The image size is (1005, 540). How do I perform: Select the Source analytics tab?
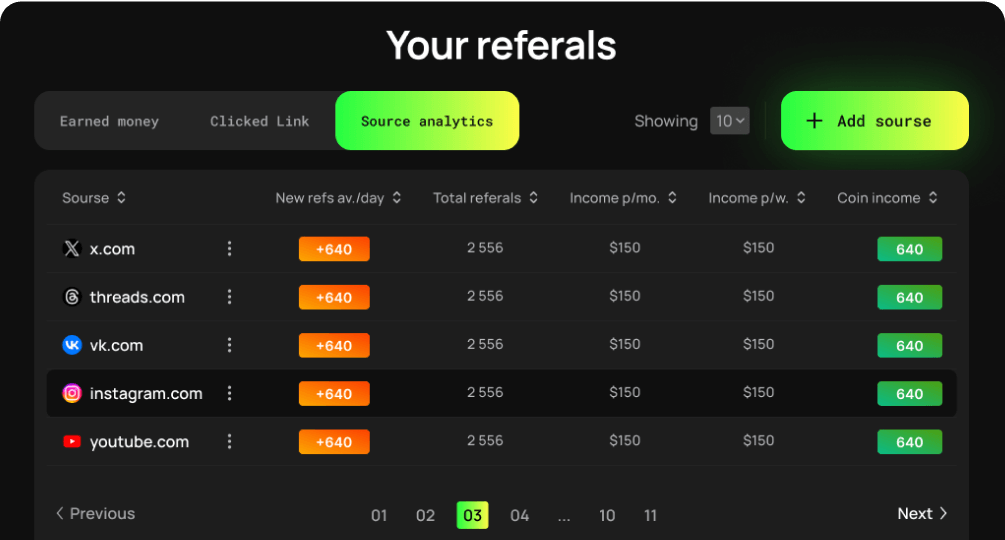[427, 121]
